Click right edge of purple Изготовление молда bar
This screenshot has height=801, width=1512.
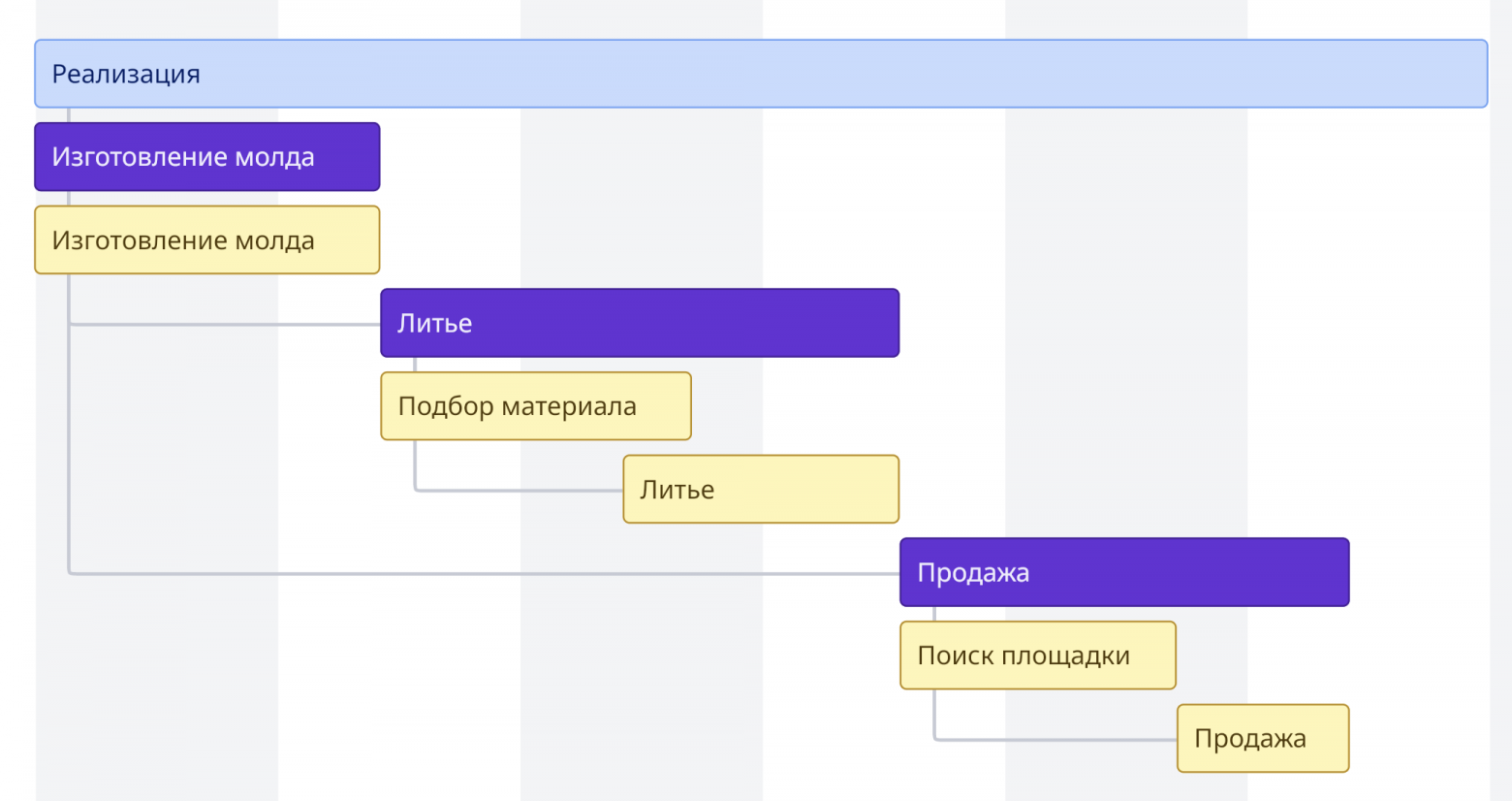coord(376,157)
